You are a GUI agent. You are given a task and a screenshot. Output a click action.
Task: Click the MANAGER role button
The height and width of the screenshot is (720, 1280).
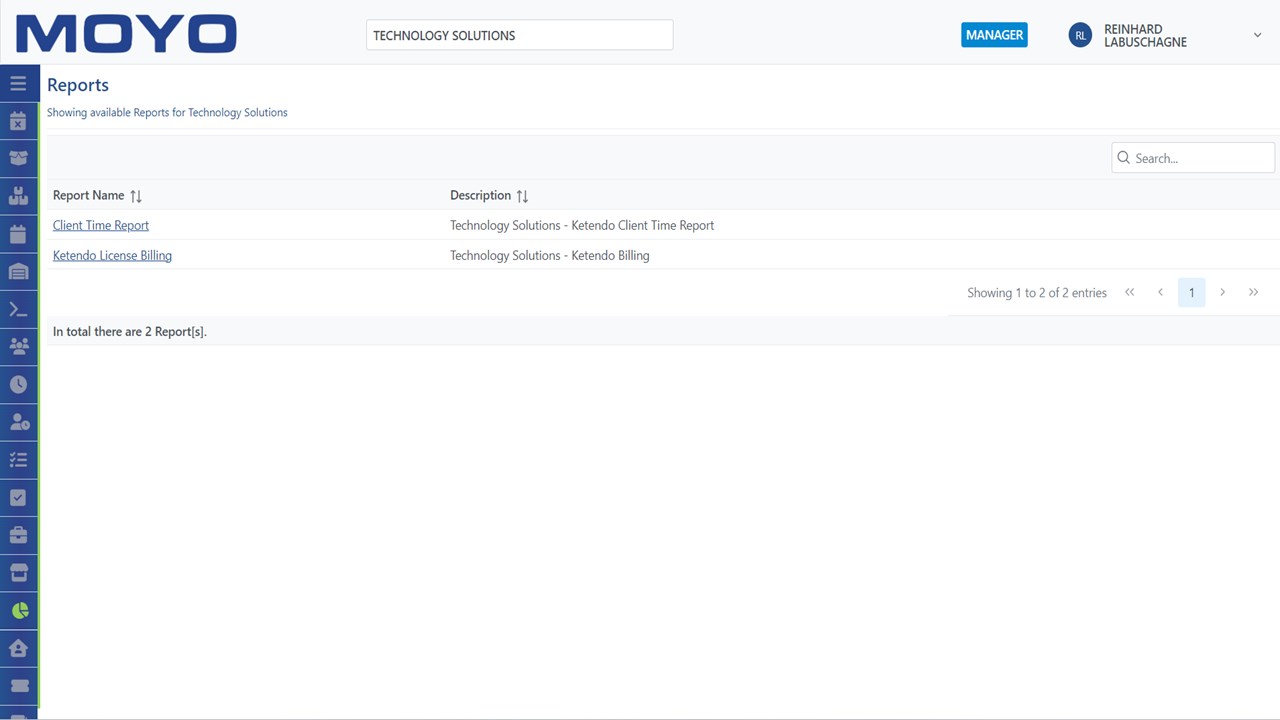click(994, 35)
